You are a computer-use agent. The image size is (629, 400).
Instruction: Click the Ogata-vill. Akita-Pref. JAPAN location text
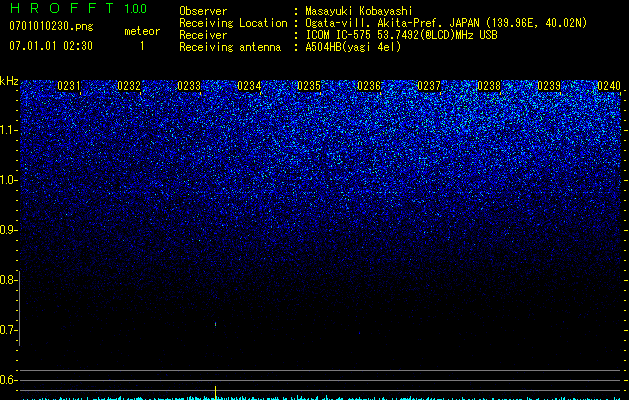tap(446, 23)
